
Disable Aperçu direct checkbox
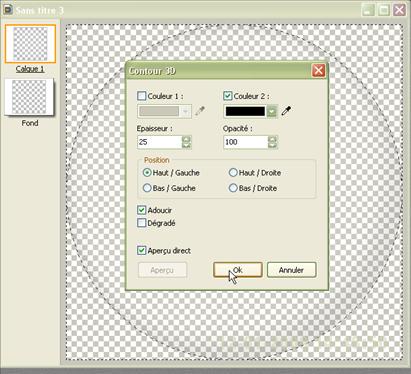[x=142, y=250]
